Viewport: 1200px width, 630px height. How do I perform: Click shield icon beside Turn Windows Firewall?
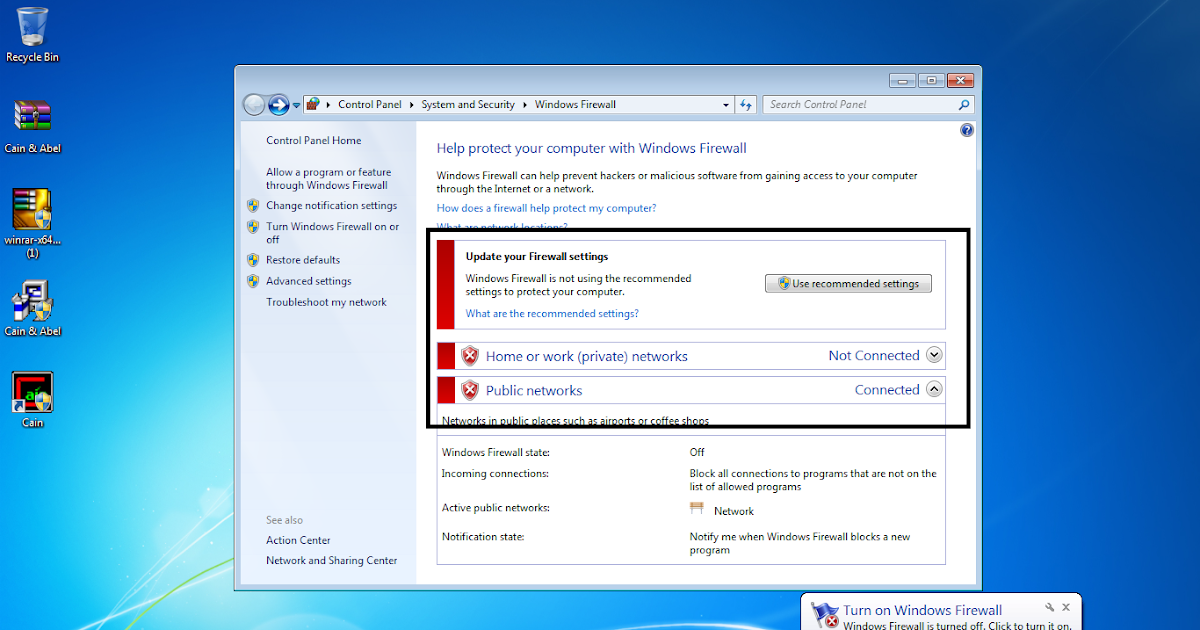tap(253, 227)
